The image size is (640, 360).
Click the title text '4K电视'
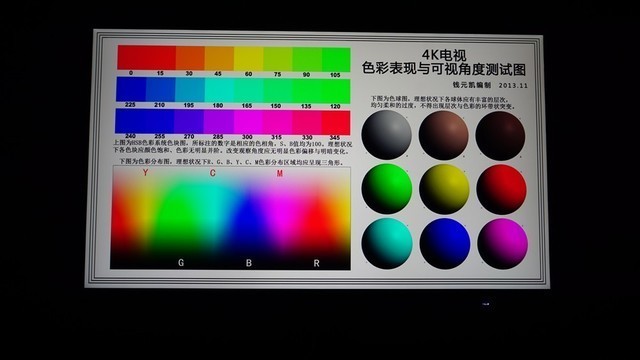tap(444, 55)
